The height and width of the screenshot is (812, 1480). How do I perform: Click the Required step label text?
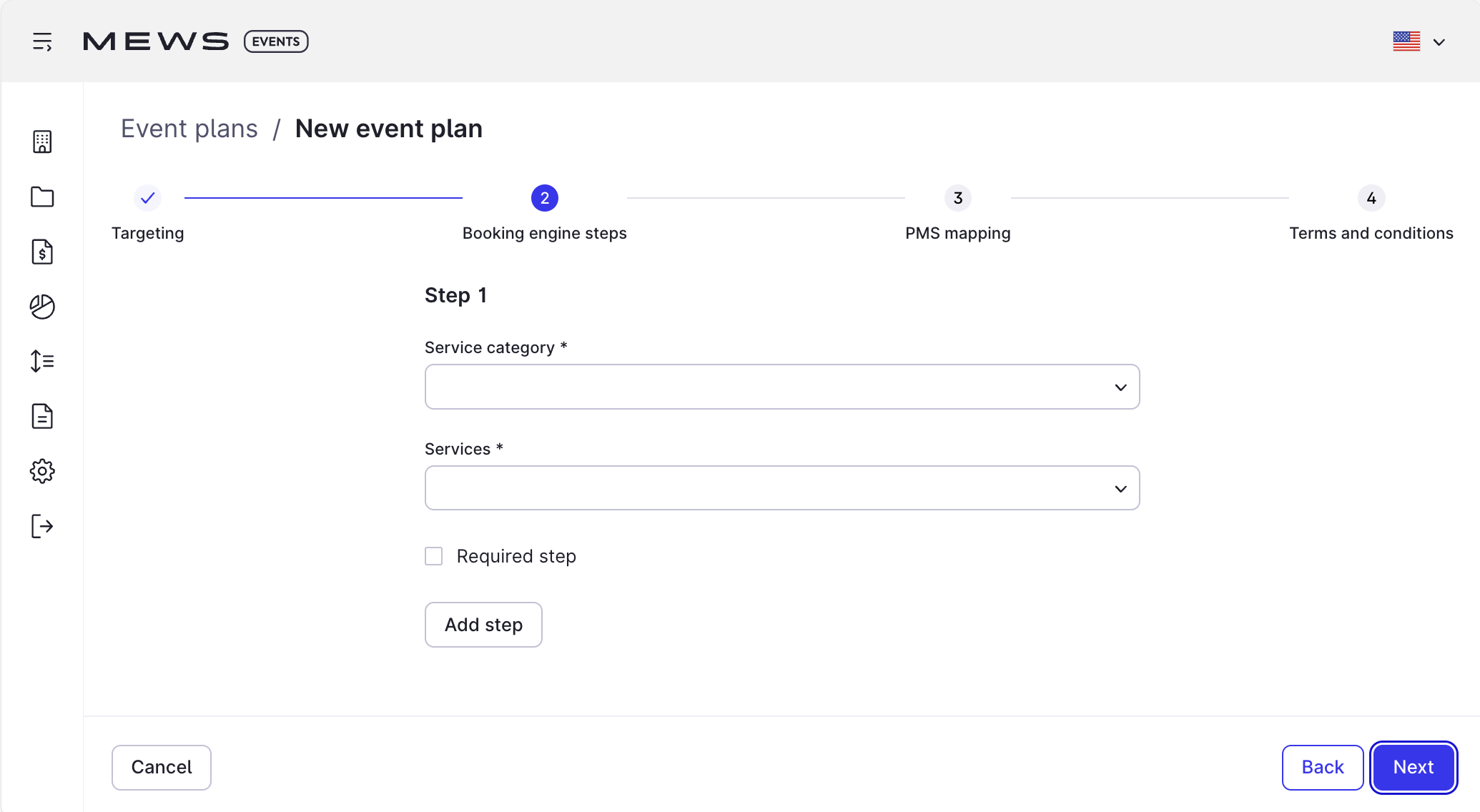[516, 556]
